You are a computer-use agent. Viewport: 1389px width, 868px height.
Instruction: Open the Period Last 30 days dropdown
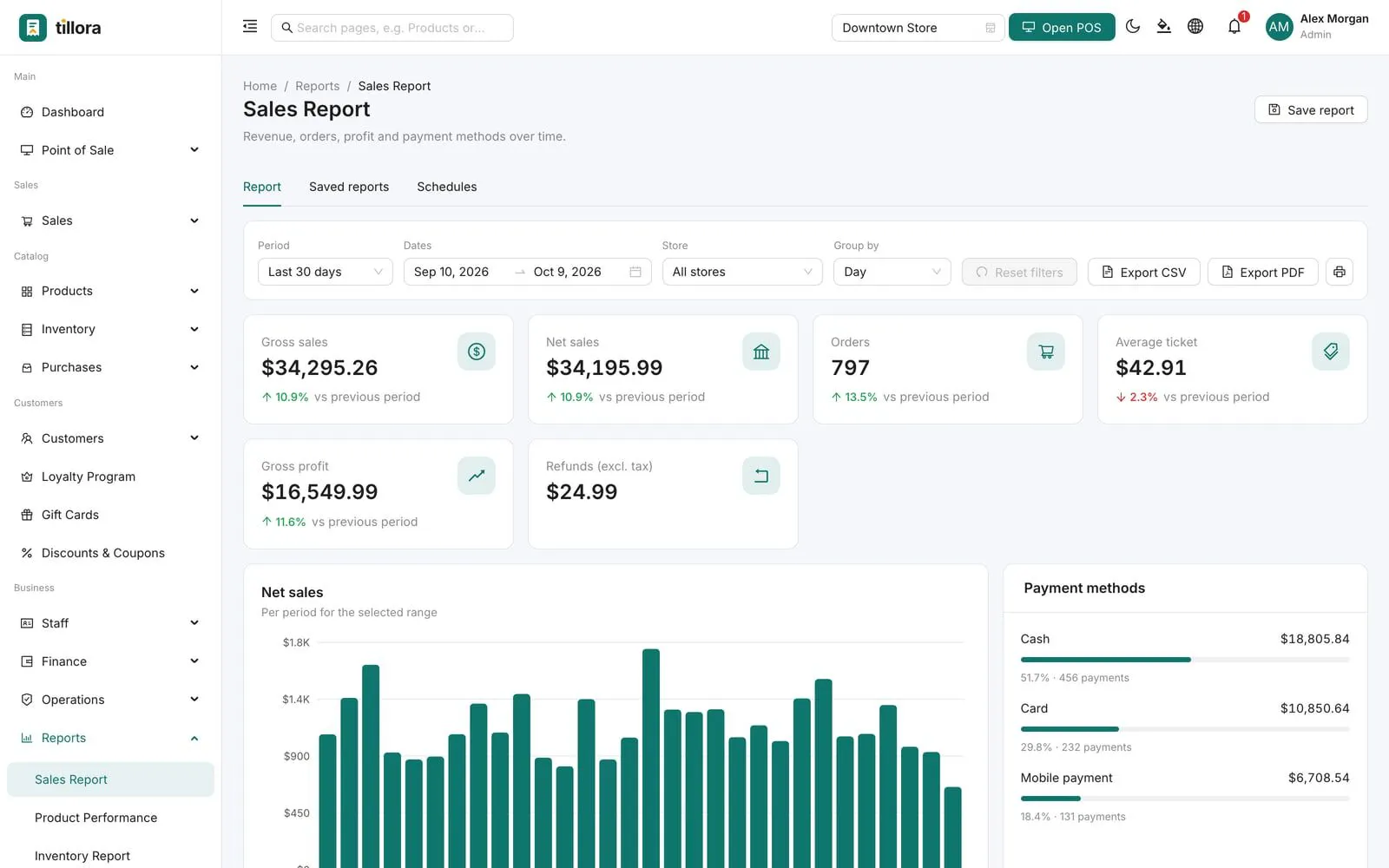point(326,272)
